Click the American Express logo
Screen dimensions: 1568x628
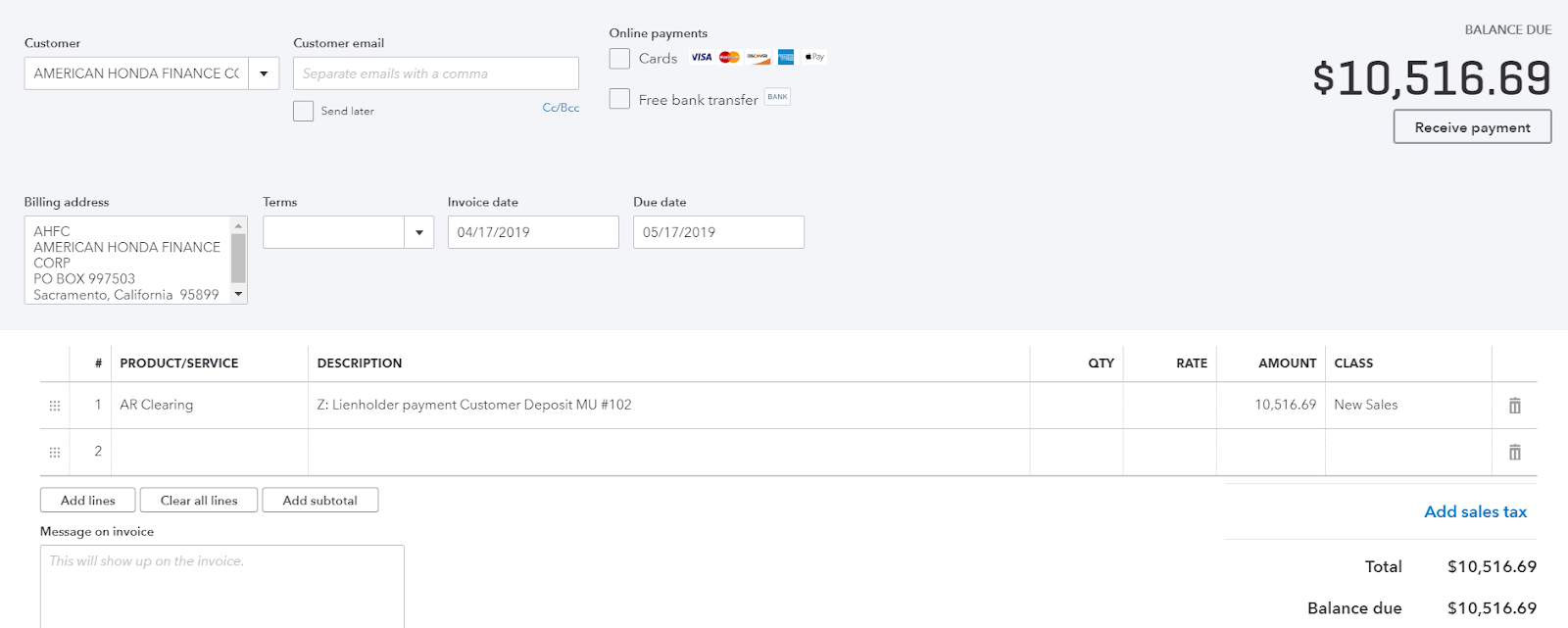point(786,57)
